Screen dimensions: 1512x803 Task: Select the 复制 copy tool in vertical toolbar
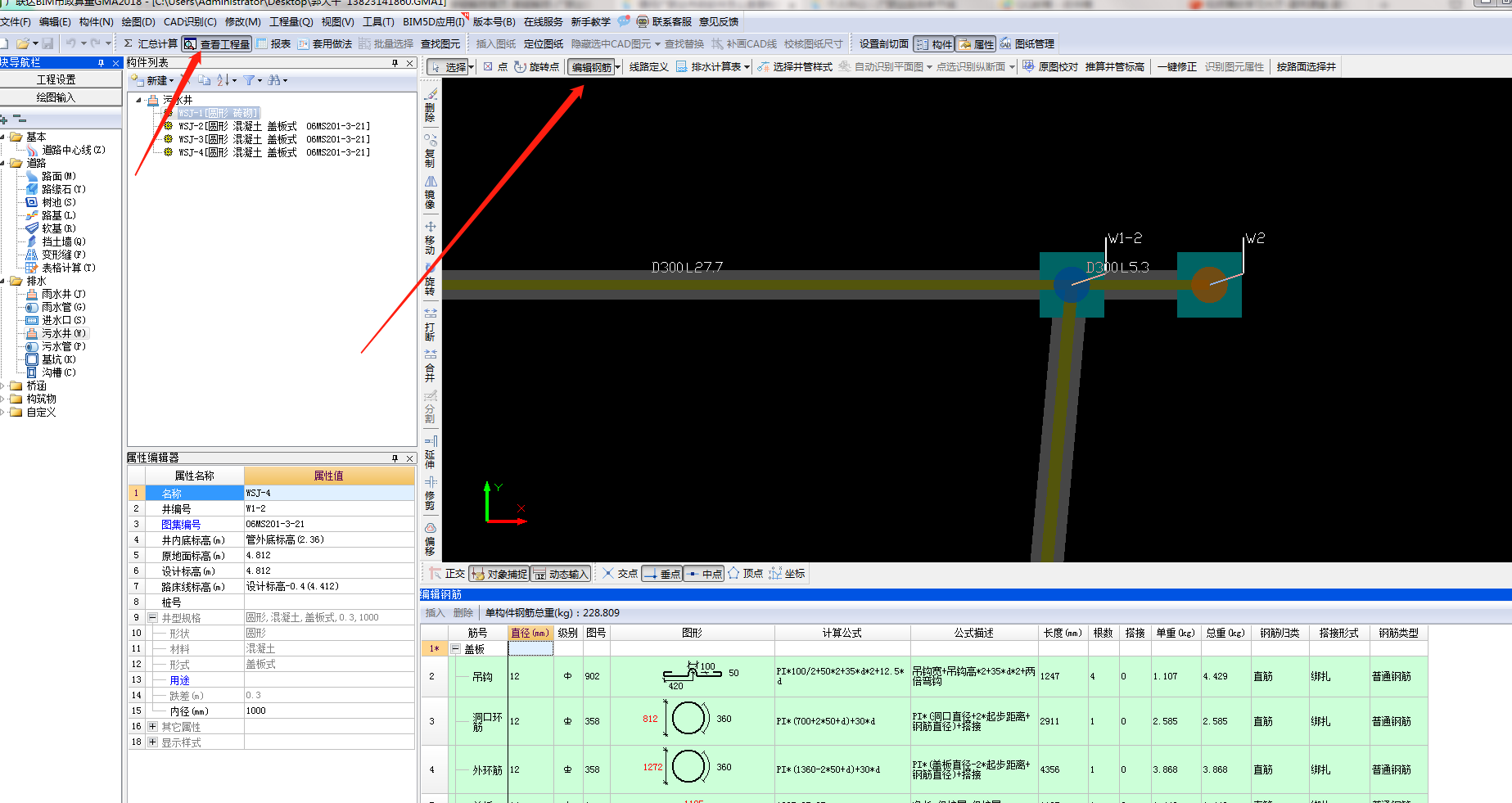(x=430, y=151)
